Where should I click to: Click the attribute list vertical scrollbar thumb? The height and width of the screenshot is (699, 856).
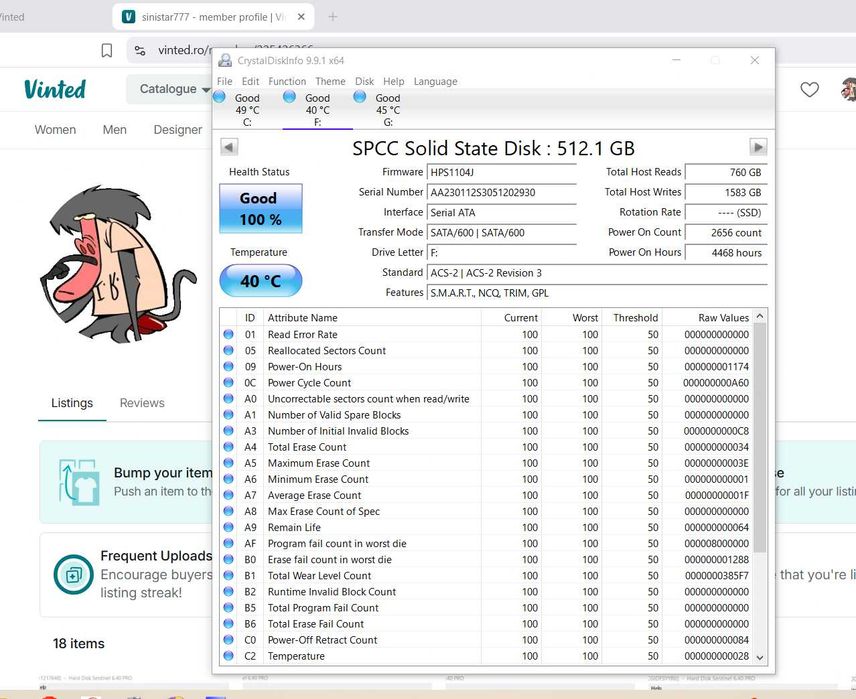click(759, 437)
